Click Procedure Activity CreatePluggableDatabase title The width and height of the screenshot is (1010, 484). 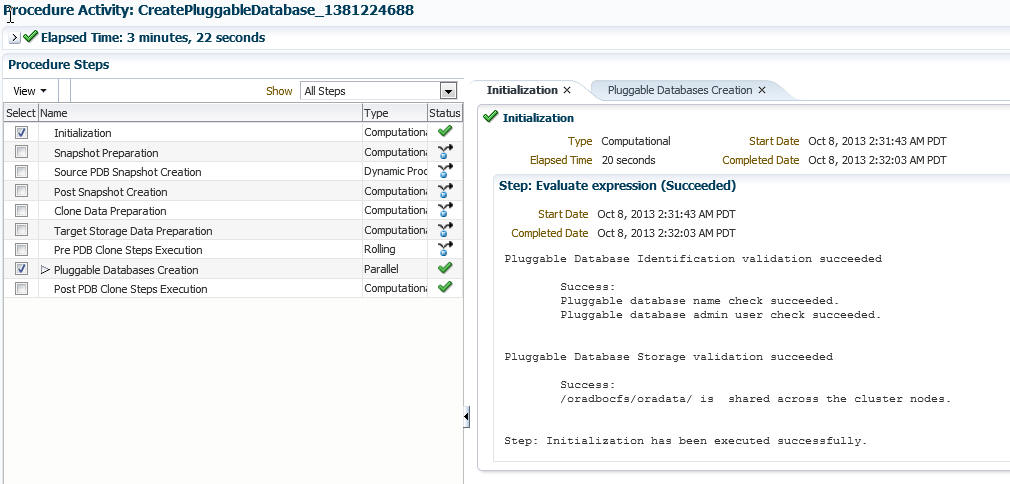tap(209, 10)
